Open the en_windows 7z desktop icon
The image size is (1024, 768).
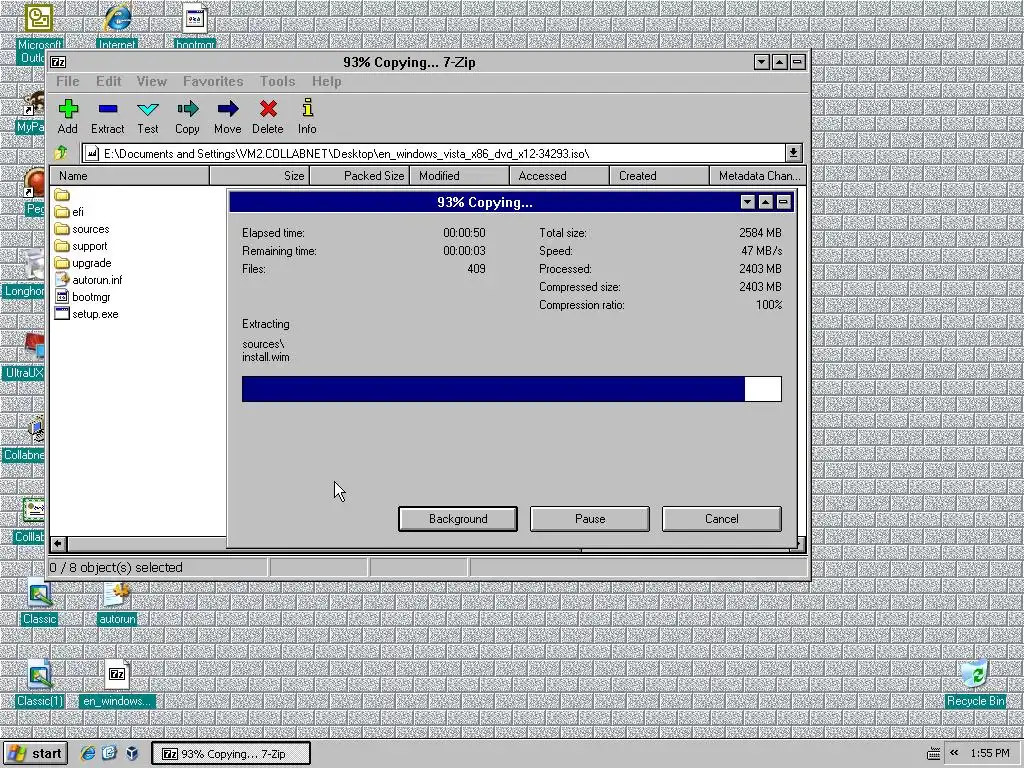[x=118, y=675]
